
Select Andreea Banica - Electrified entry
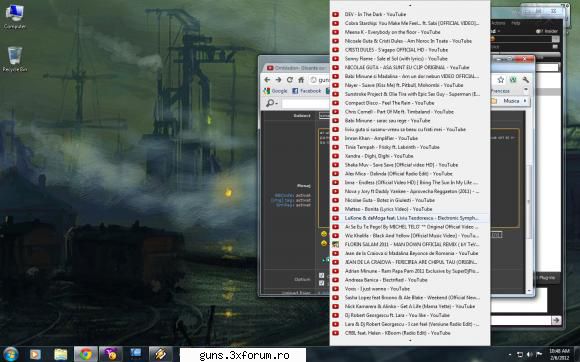[x=410, y=280]
